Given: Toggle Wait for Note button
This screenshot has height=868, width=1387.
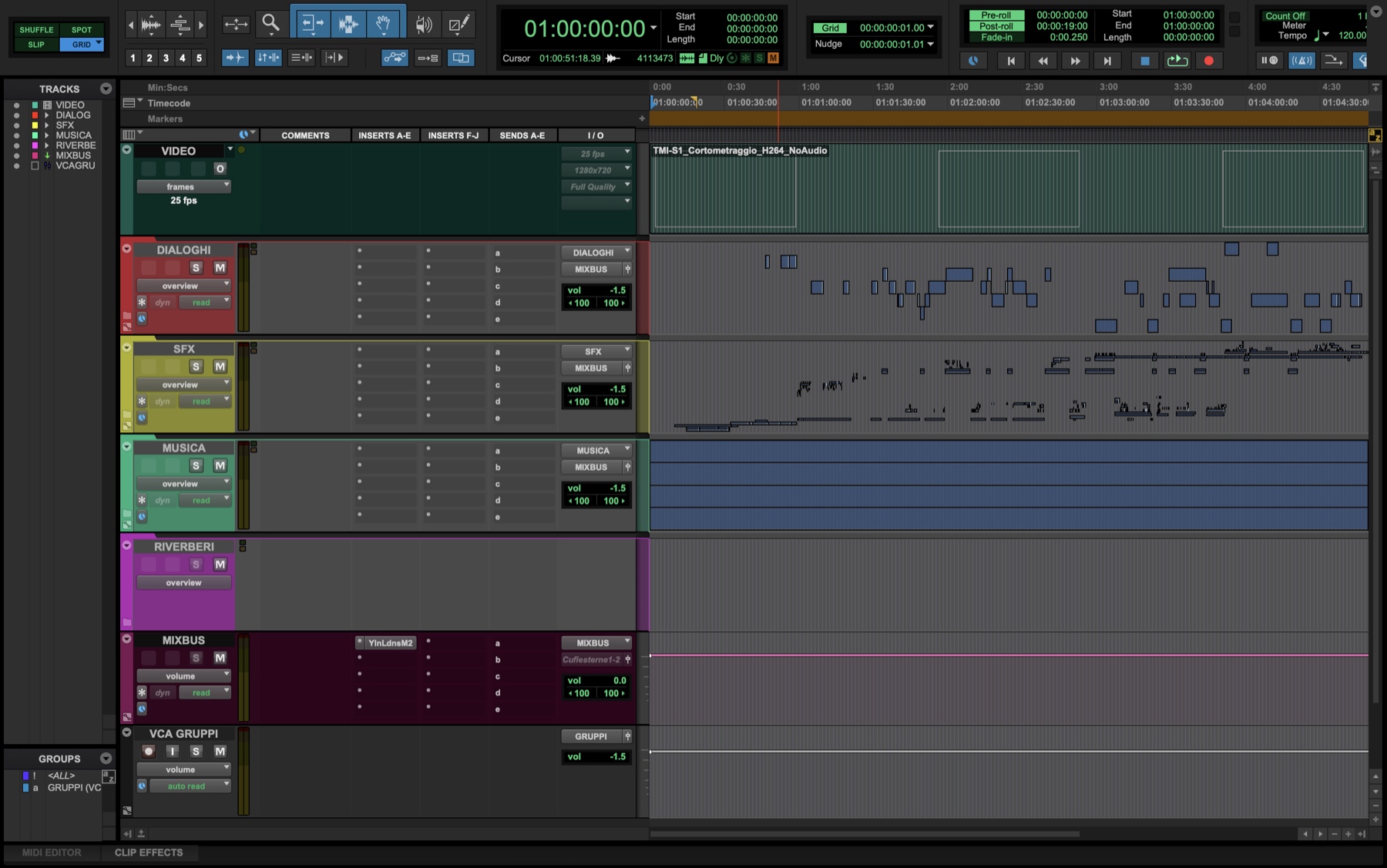Looking at the screenshot, I should (1269, 60).
